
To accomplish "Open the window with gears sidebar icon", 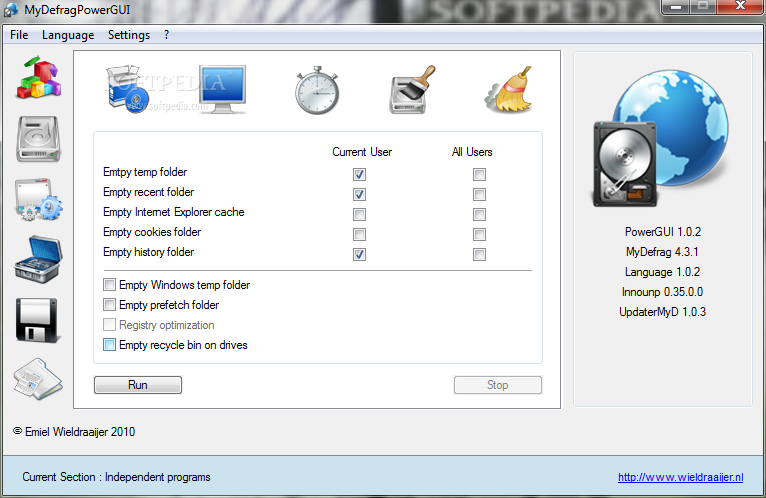I will click(39, 199).
